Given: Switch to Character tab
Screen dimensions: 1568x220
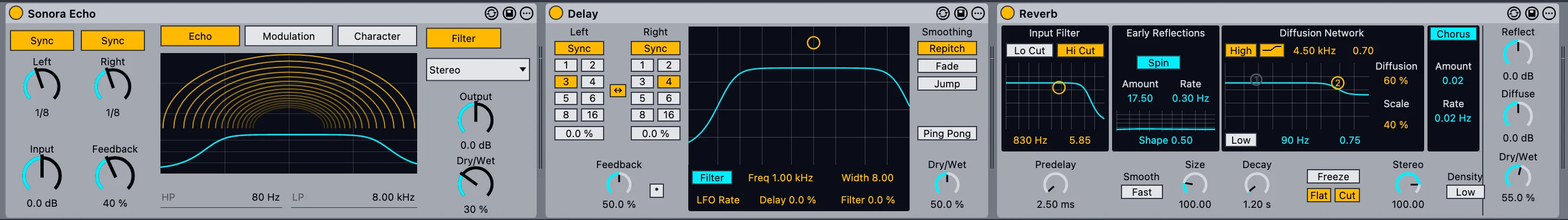Looking at the screenshot, I should [377, 36].
